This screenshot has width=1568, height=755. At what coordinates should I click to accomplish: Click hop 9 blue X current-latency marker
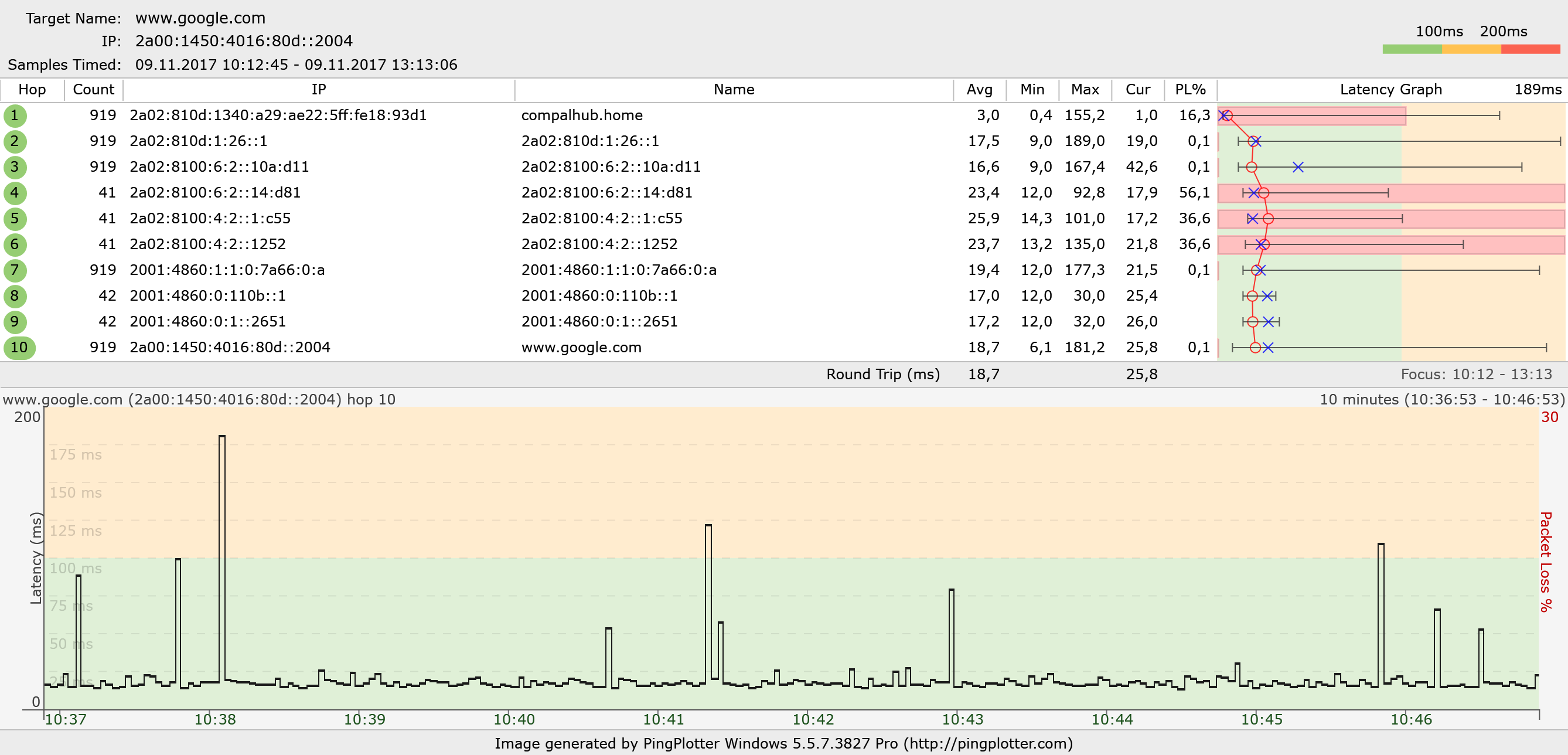tap(1269, 321)
